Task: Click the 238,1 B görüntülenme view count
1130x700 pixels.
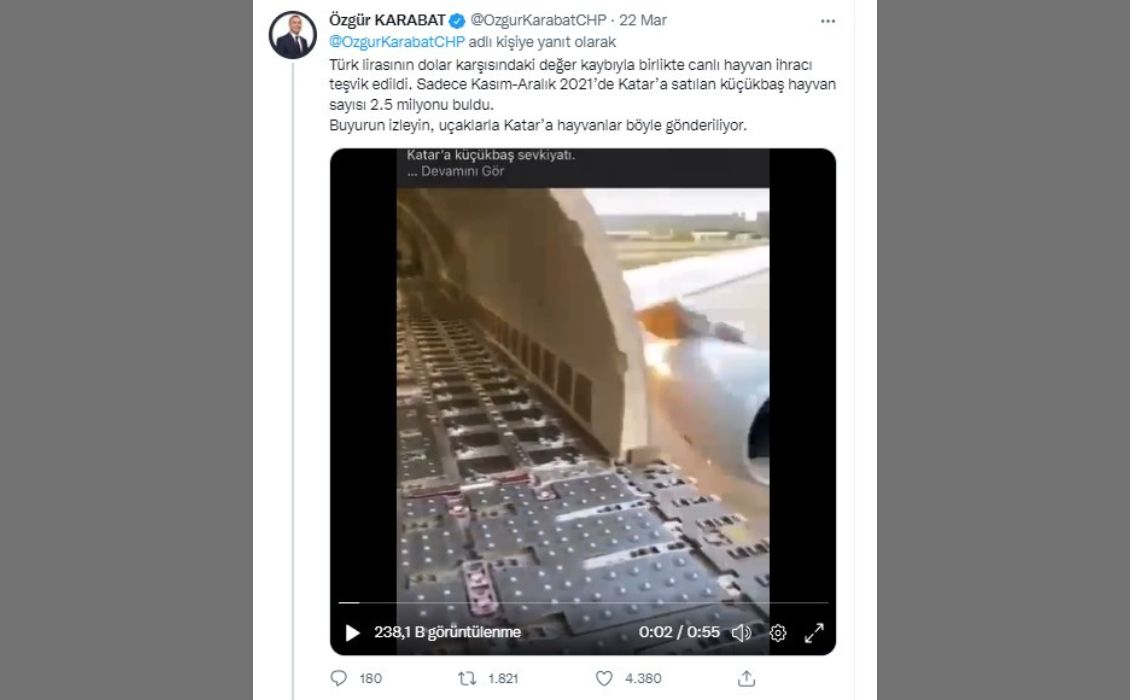Action: pos(447,632)
